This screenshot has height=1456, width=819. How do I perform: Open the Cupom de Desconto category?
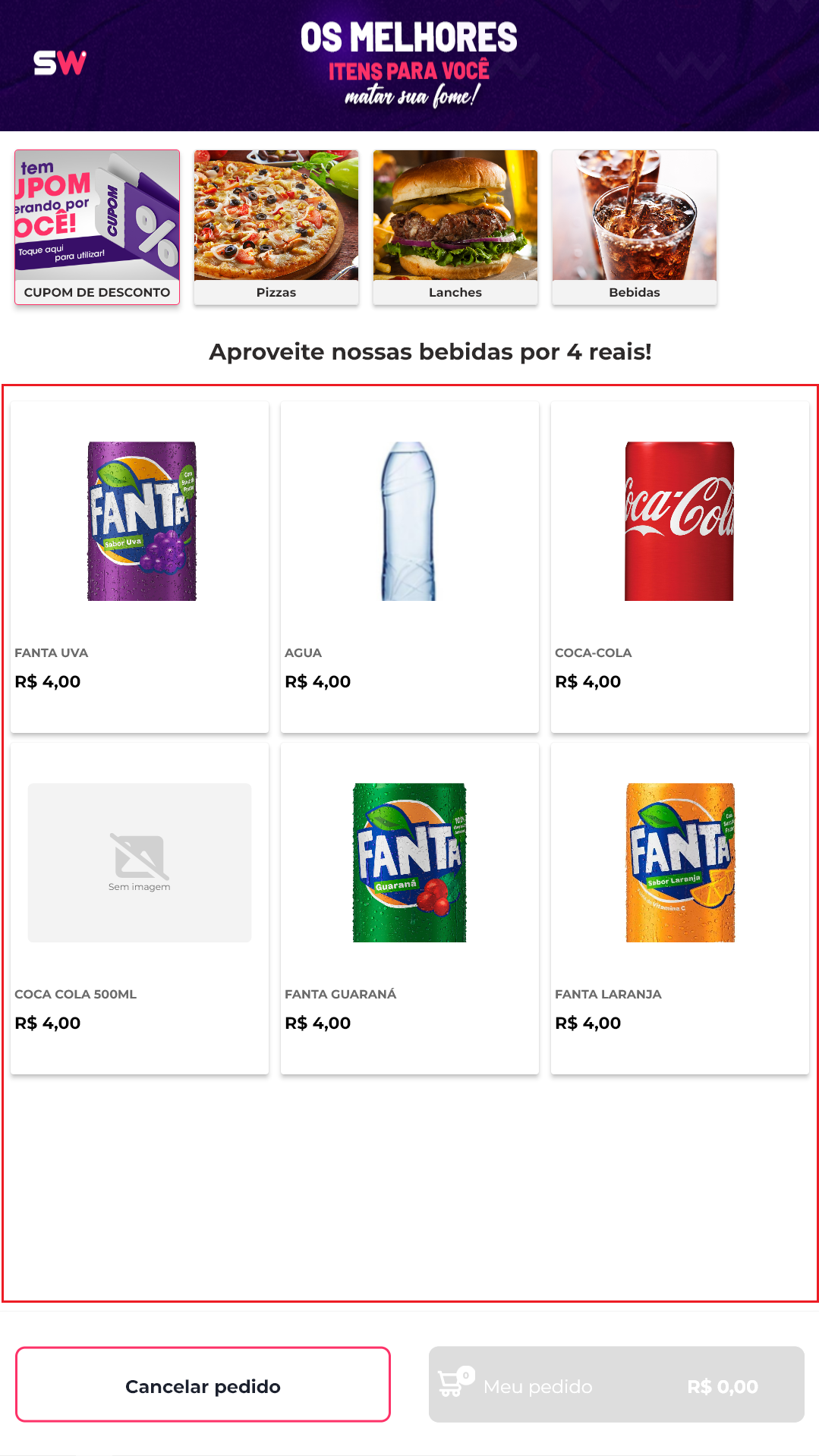pyautogui.click(x=97, y=228)
